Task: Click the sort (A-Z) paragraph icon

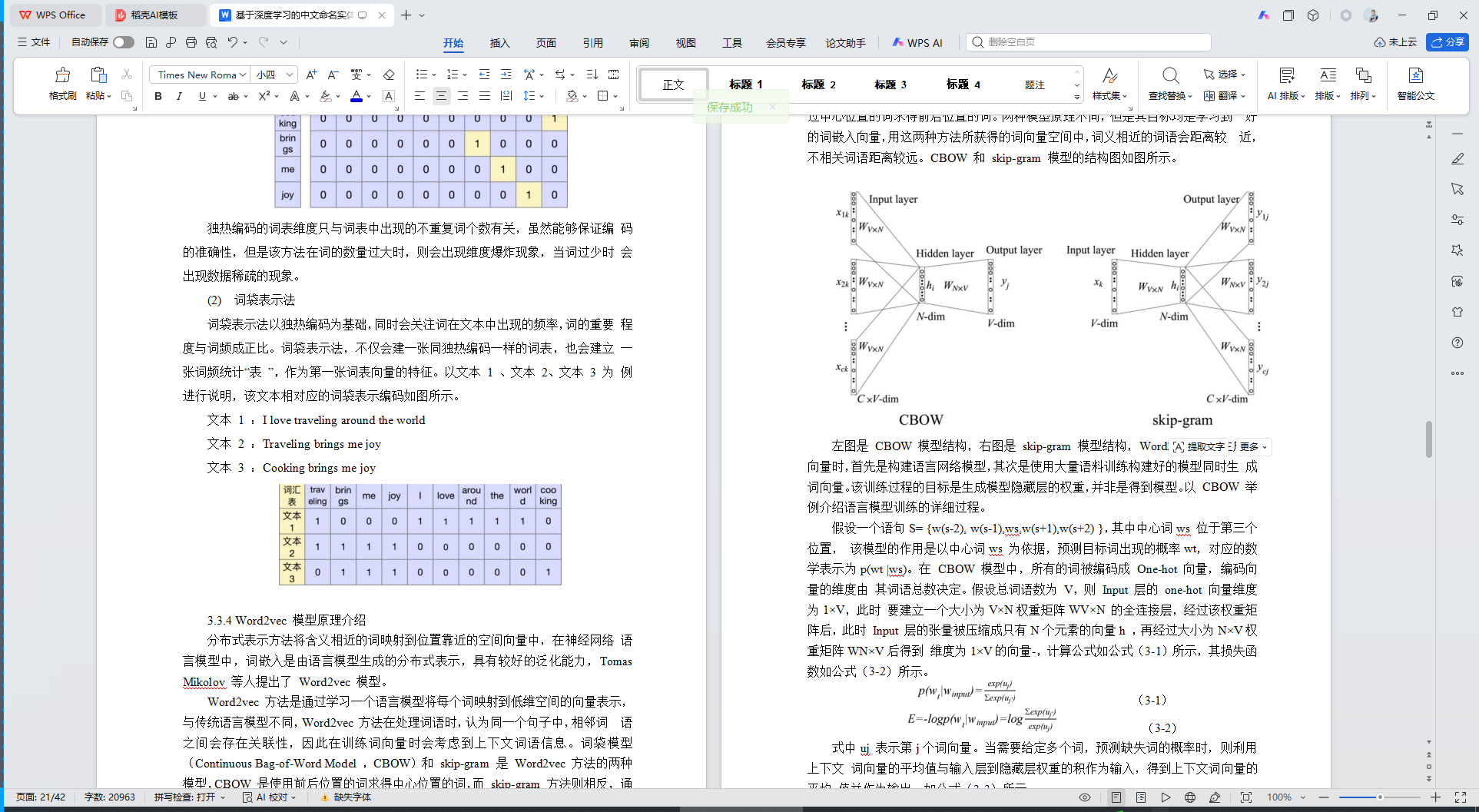Action: 592,75
